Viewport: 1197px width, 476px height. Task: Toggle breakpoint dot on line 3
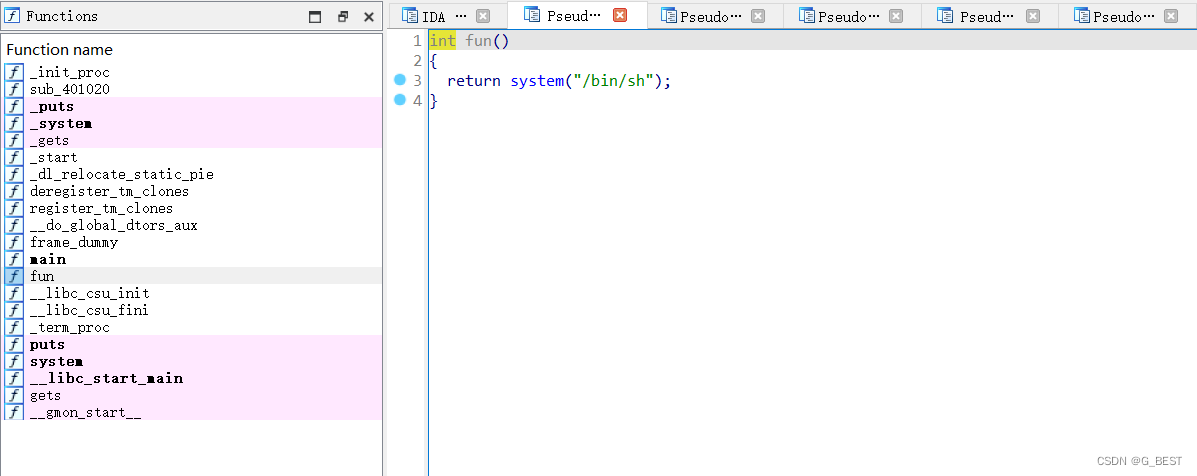pos(399,79)
